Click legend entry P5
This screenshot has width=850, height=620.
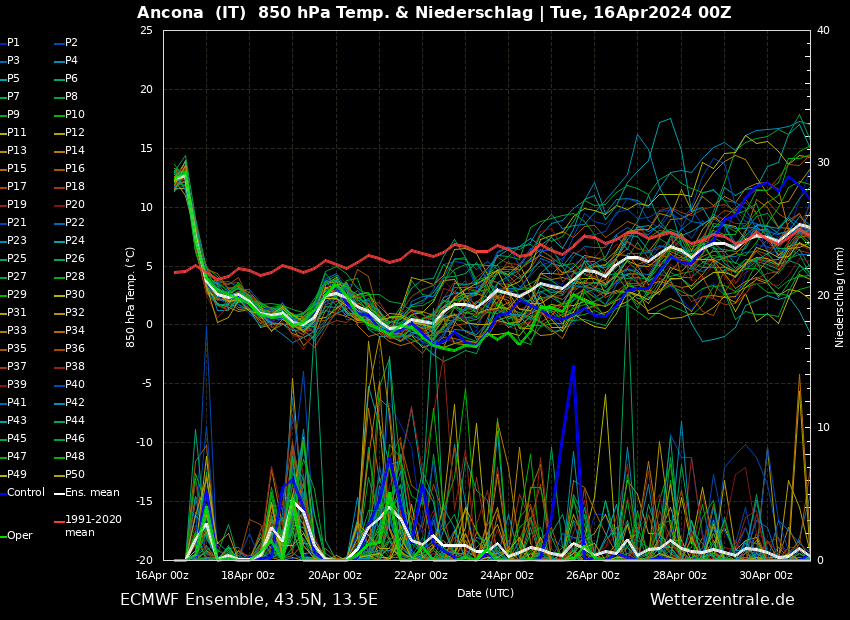click(10, 79)
